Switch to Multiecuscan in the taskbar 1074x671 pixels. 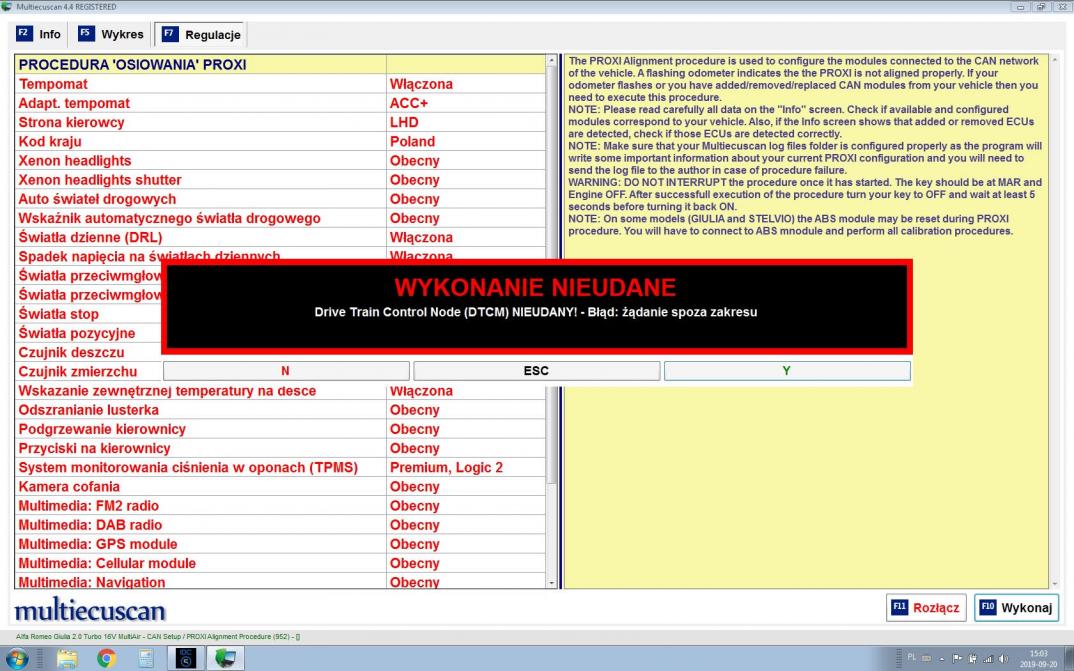click(x=225, y=659)
